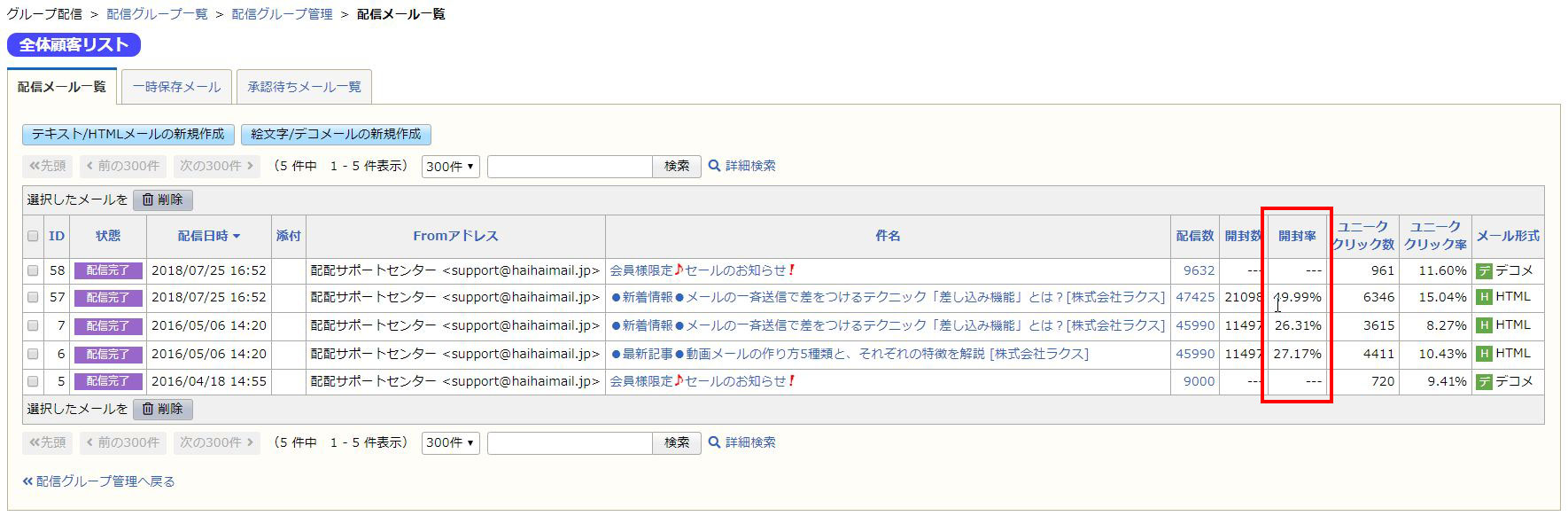Open the top 詳細検索 link
Screen dimensions: 1568x516
click(750, 166)
